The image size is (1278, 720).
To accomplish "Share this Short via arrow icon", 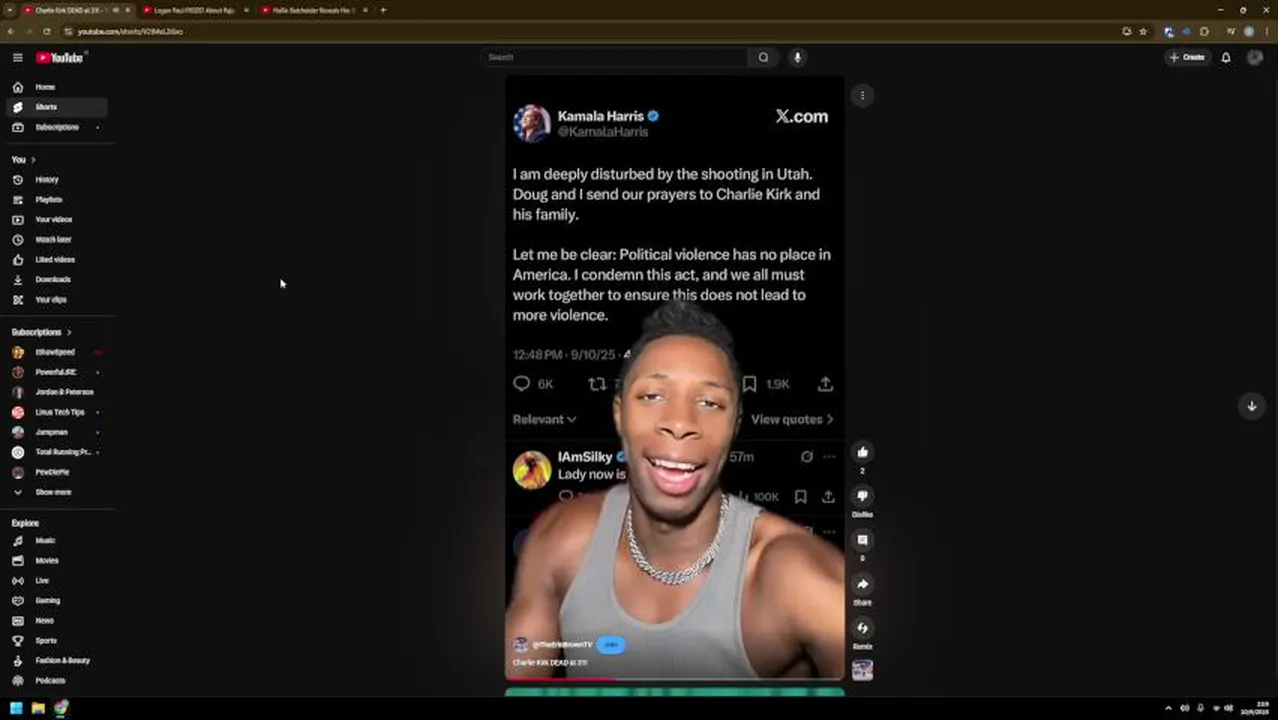I will [862, 584].
